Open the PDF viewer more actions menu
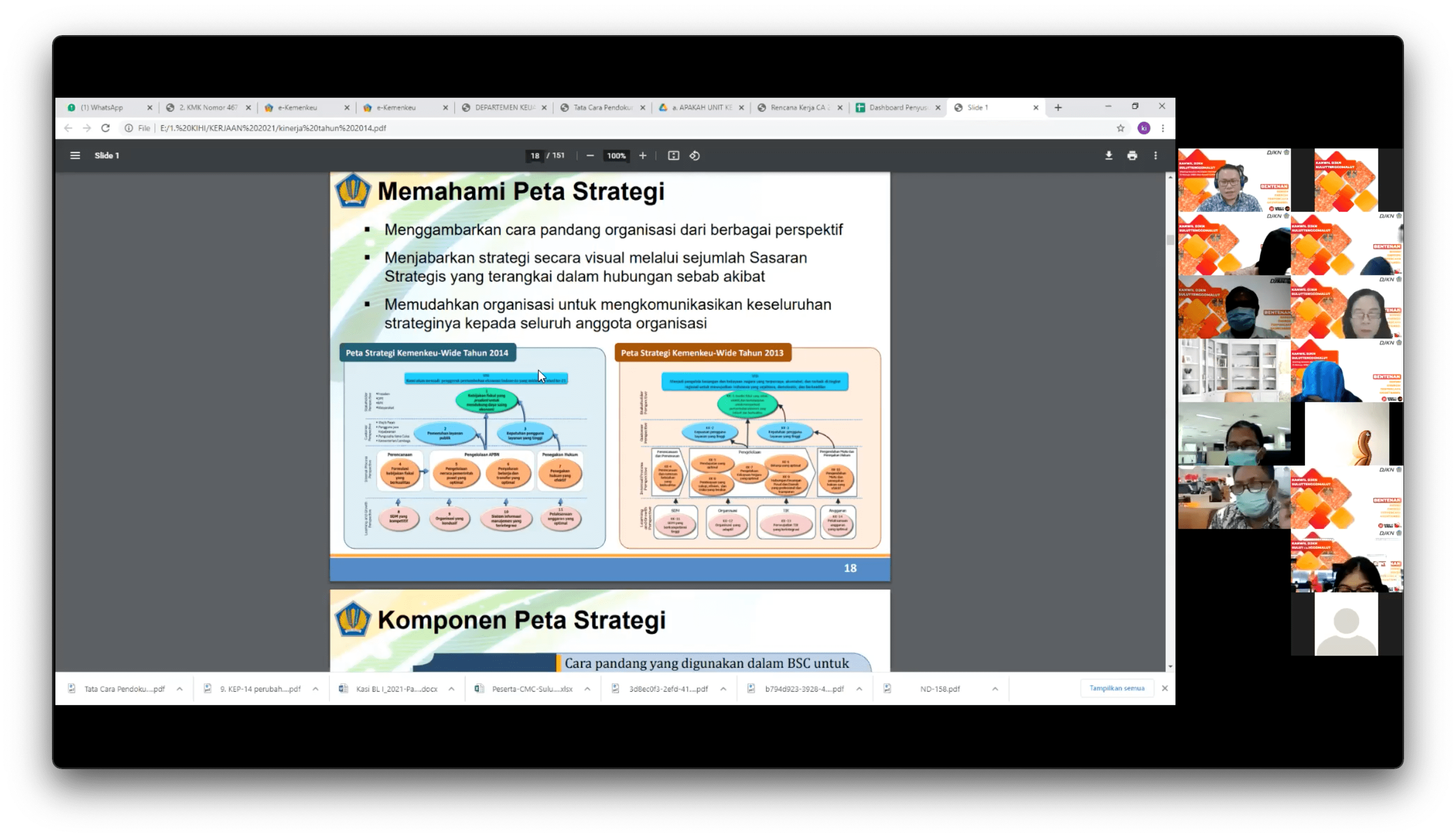1456x838 pixels. 1155,155
